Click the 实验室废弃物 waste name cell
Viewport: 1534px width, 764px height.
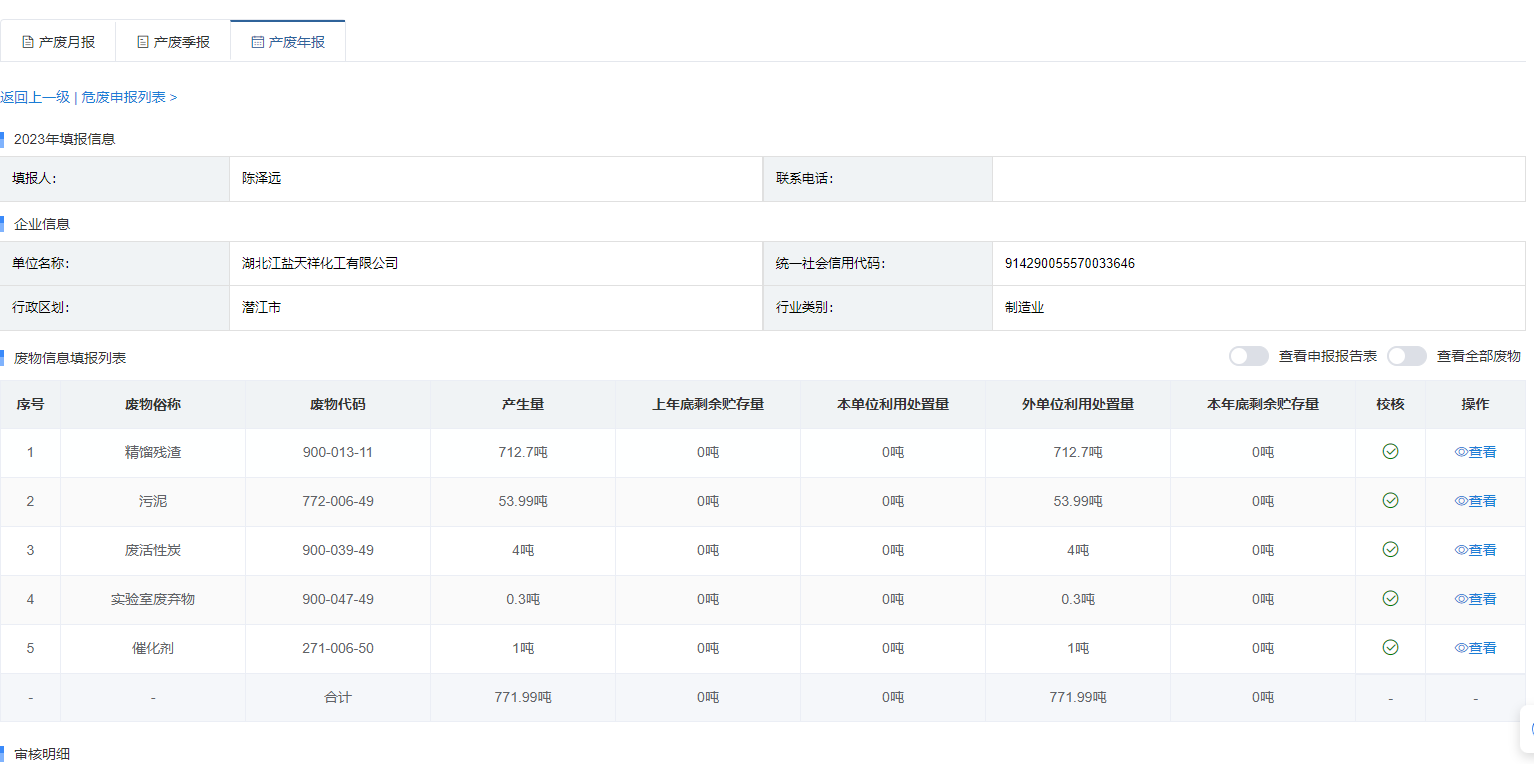coord(153,599)
